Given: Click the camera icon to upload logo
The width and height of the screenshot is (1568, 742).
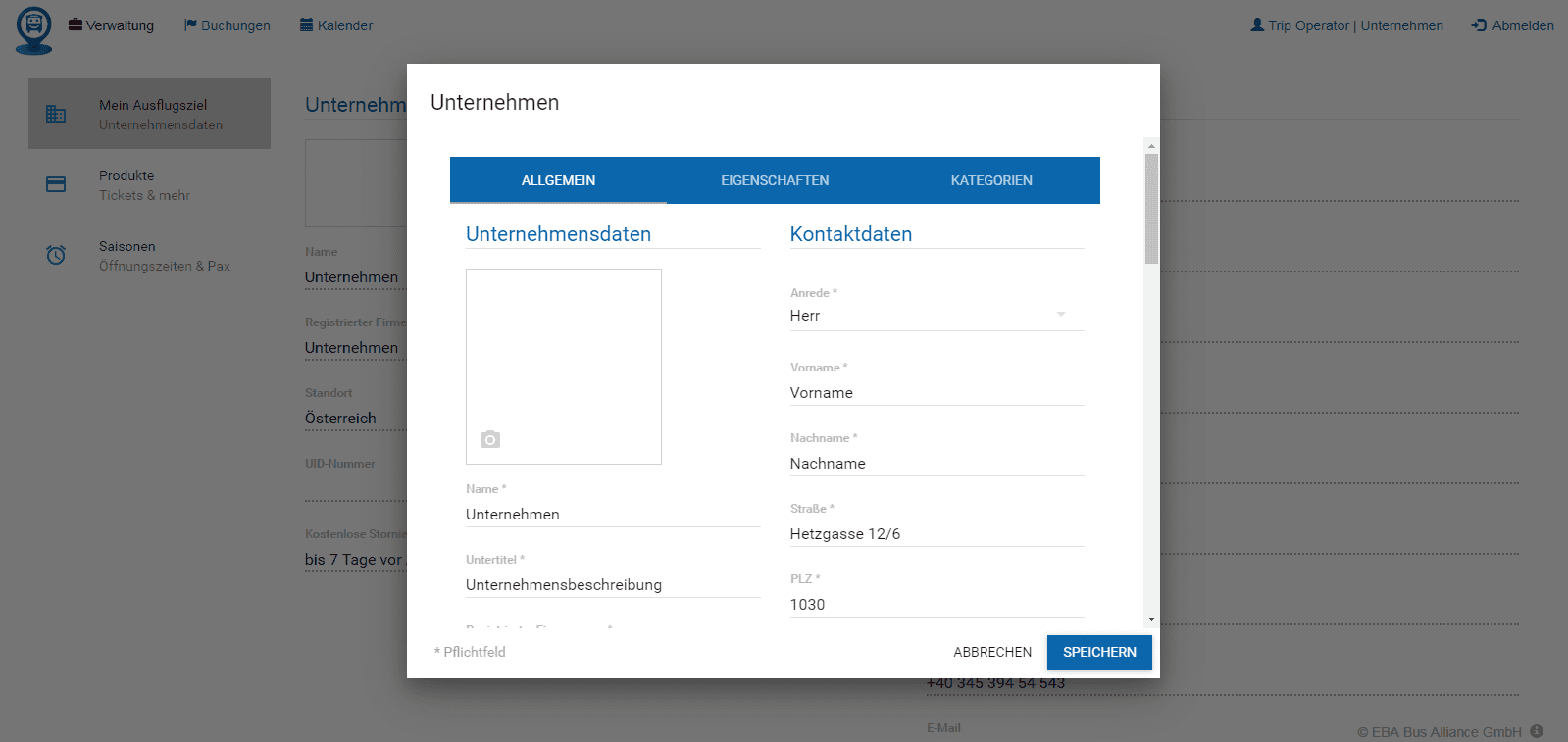Looking at the screenshot, I should coord(490,440).
